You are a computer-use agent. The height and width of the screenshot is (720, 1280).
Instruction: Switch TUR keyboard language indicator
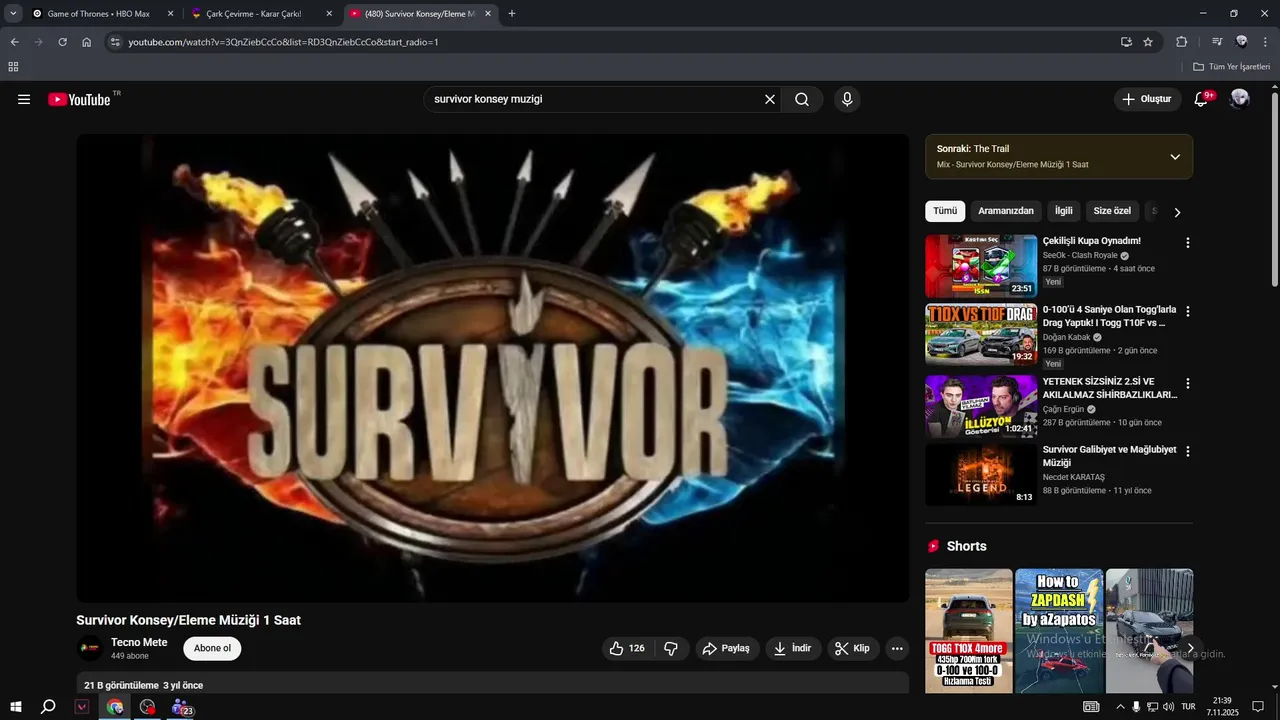coord(1188,707)
